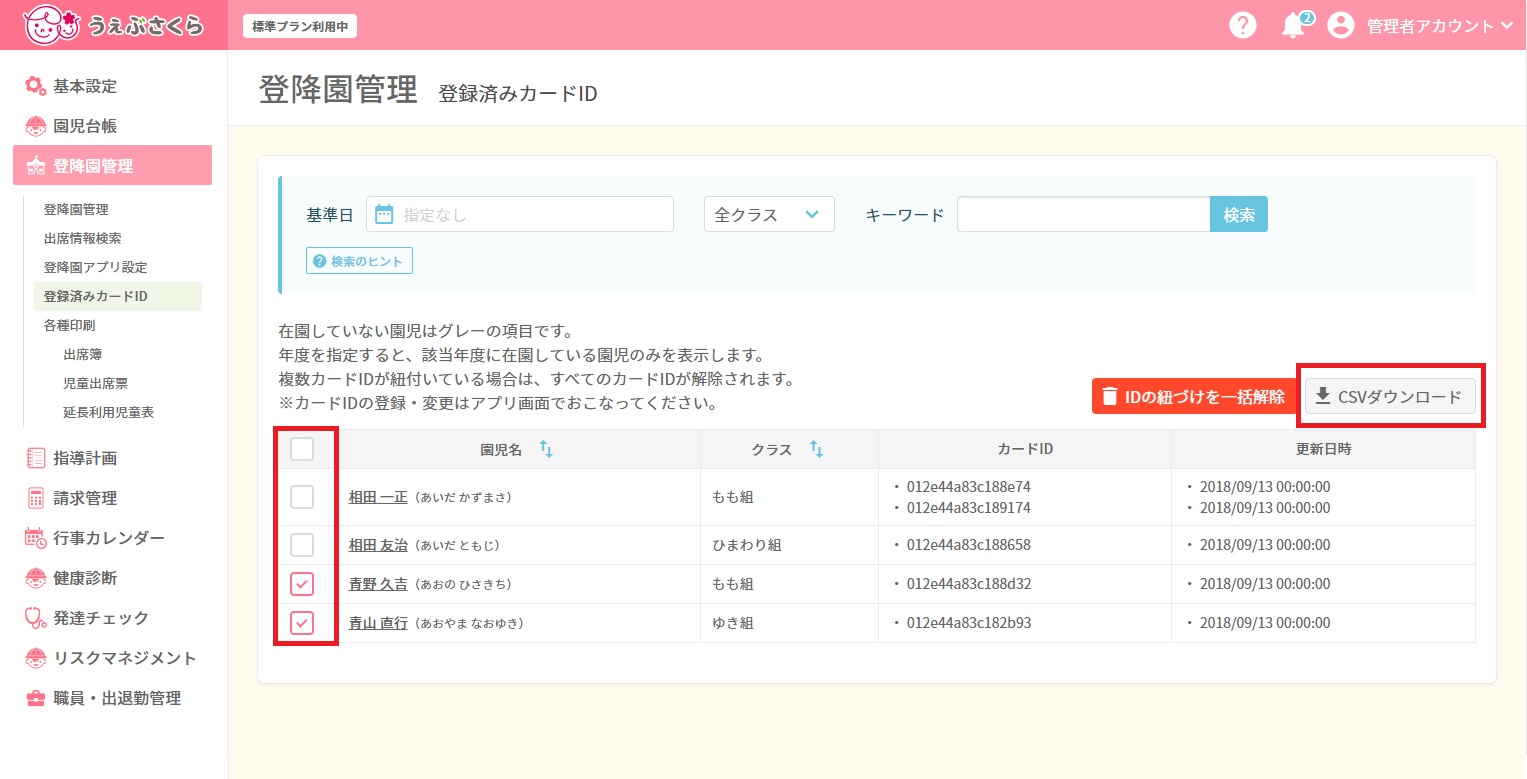Click the 更新日時 column header
The image size is (1527, 779).
point(1323,449)
